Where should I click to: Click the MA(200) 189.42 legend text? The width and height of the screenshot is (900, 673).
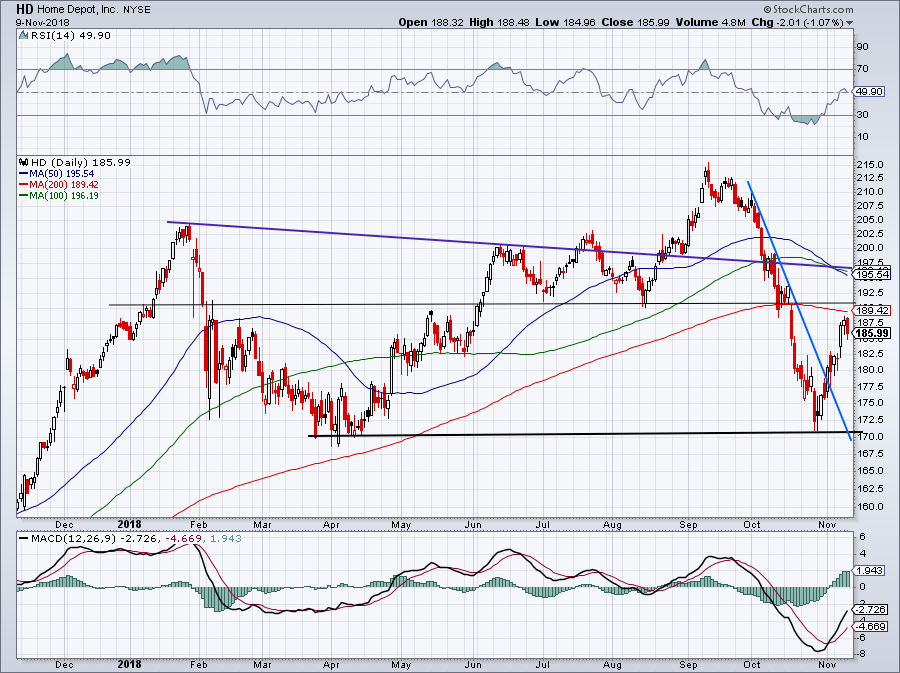click(x=64, y=185)
